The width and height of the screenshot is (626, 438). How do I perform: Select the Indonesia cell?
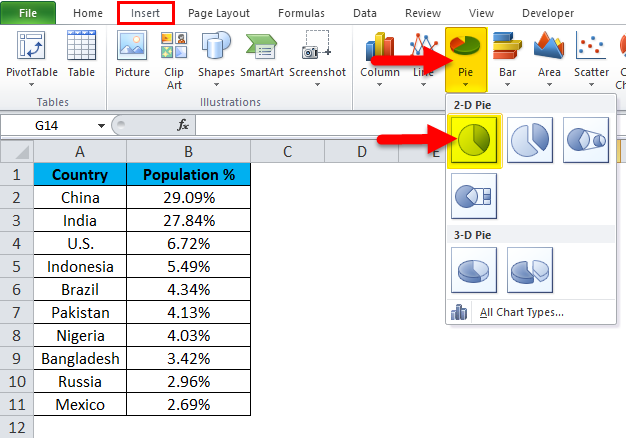(x=80, y=266)
